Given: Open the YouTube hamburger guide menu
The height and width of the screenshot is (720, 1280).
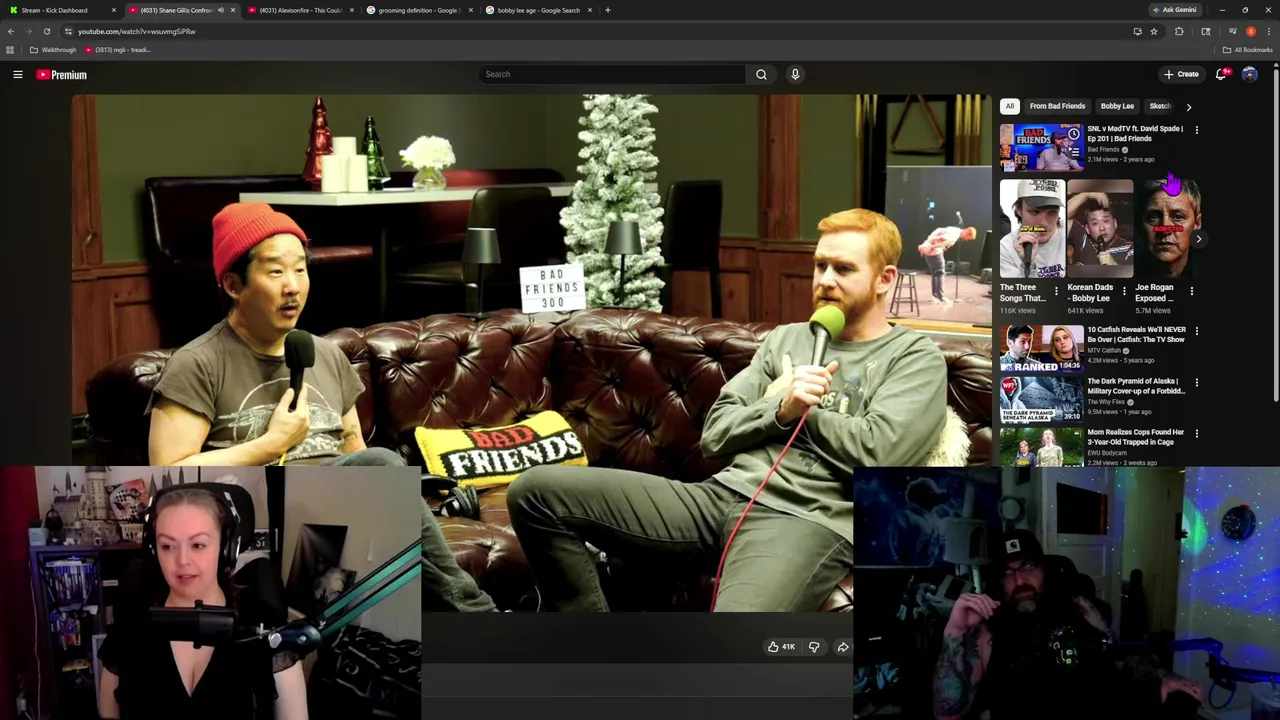Looking at the screenshot, I should (17, 74).
